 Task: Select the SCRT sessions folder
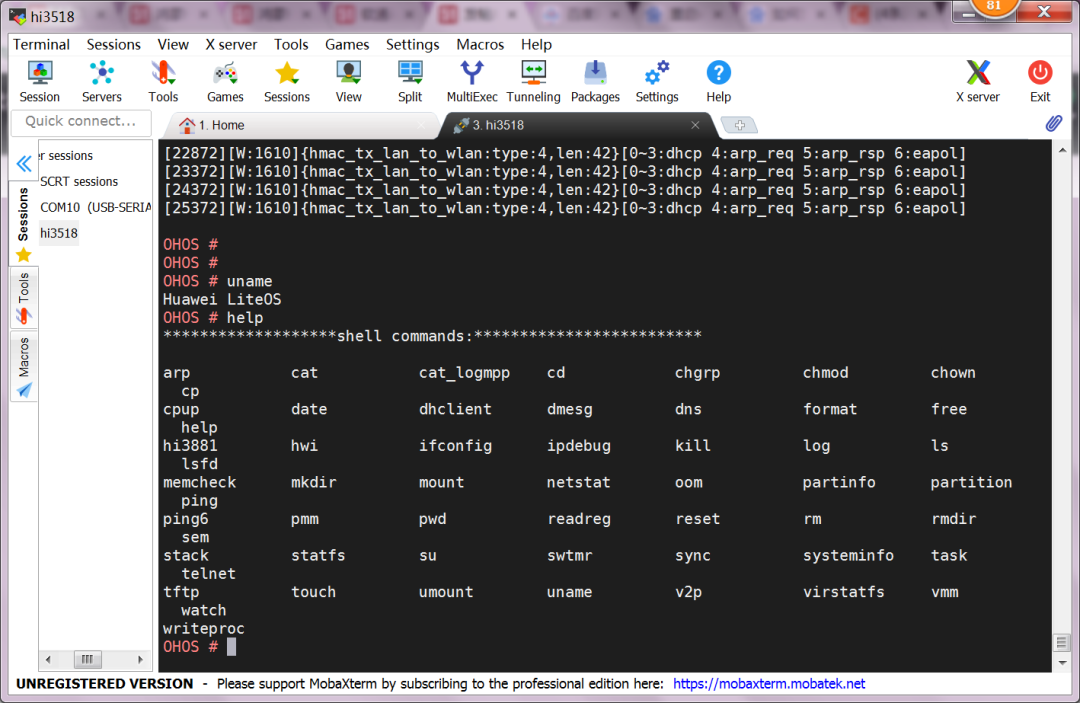pyautogui.click(x=79, y=182)
